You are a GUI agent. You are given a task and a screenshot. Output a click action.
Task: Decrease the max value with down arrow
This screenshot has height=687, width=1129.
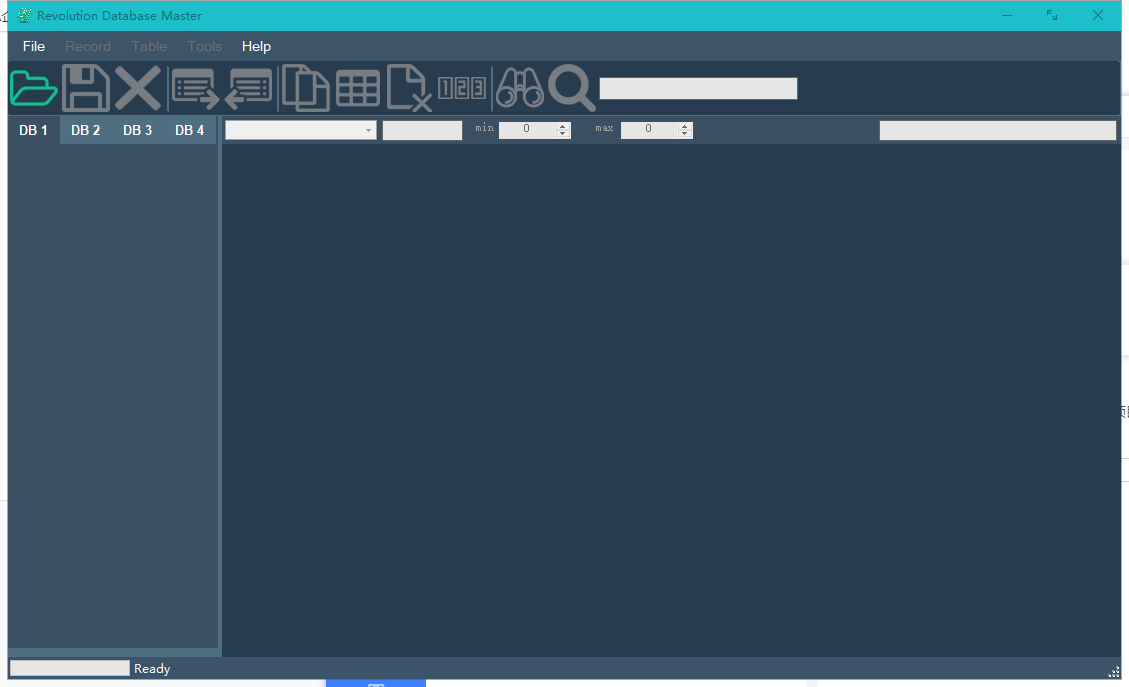[685, 134]
